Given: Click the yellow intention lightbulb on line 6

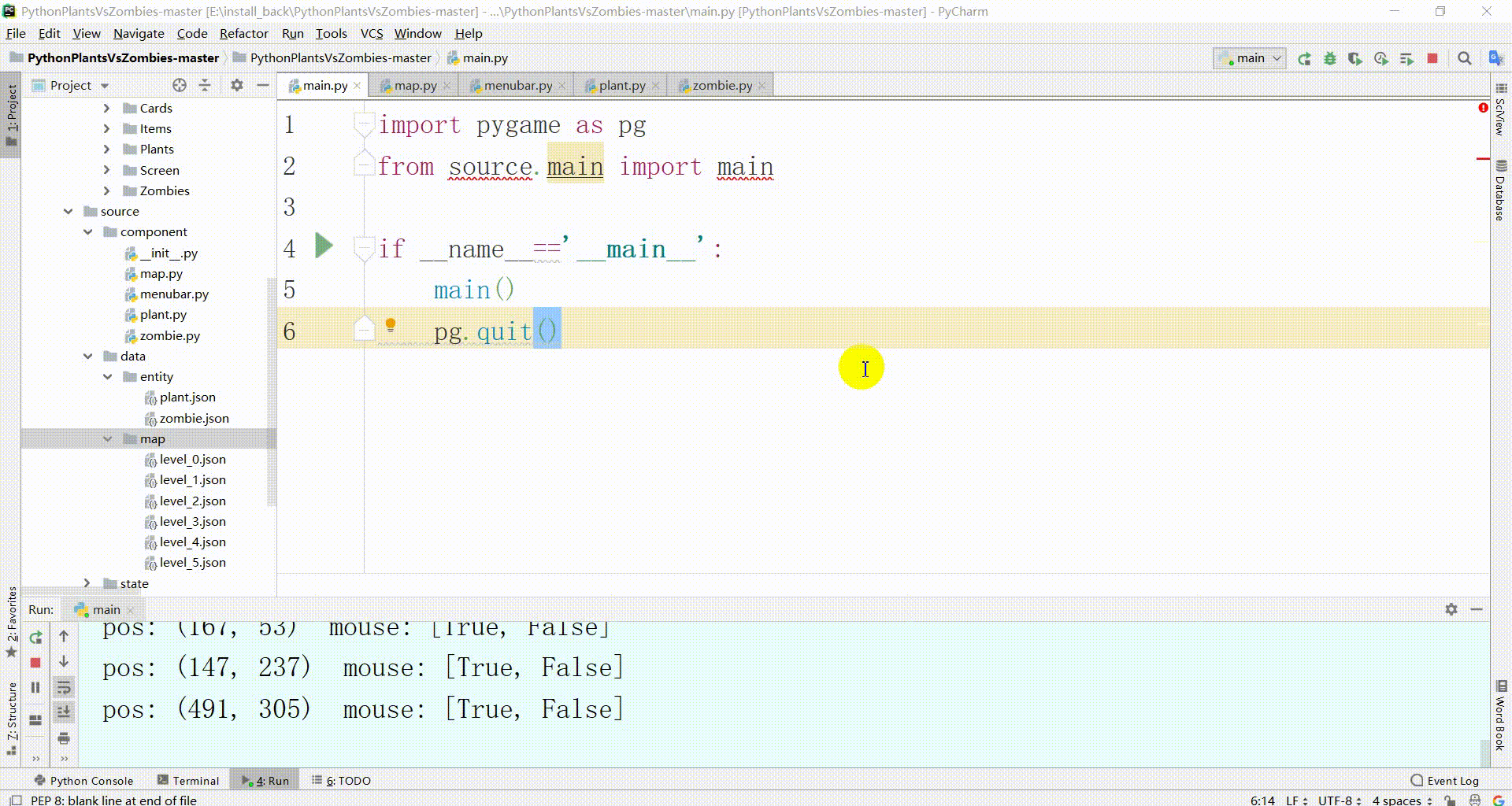Looking at the screenshot, I should 390,325.
